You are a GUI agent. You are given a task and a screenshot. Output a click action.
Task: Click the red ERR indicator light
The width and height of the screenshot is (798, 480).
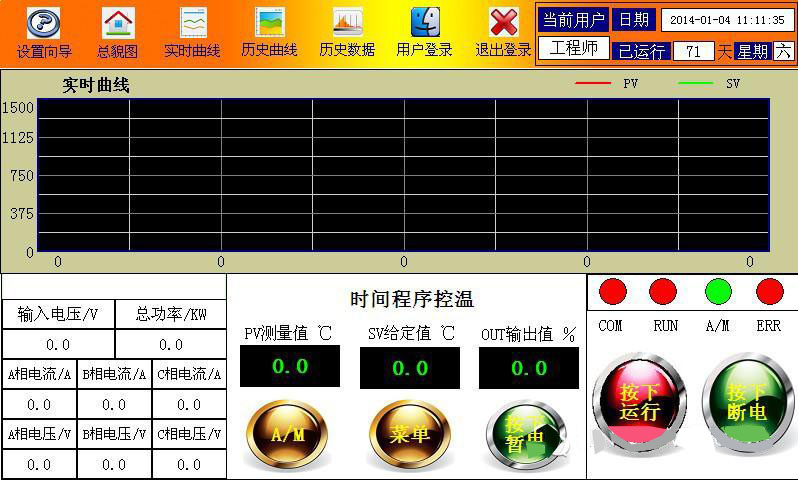click(x=769, y=292)
